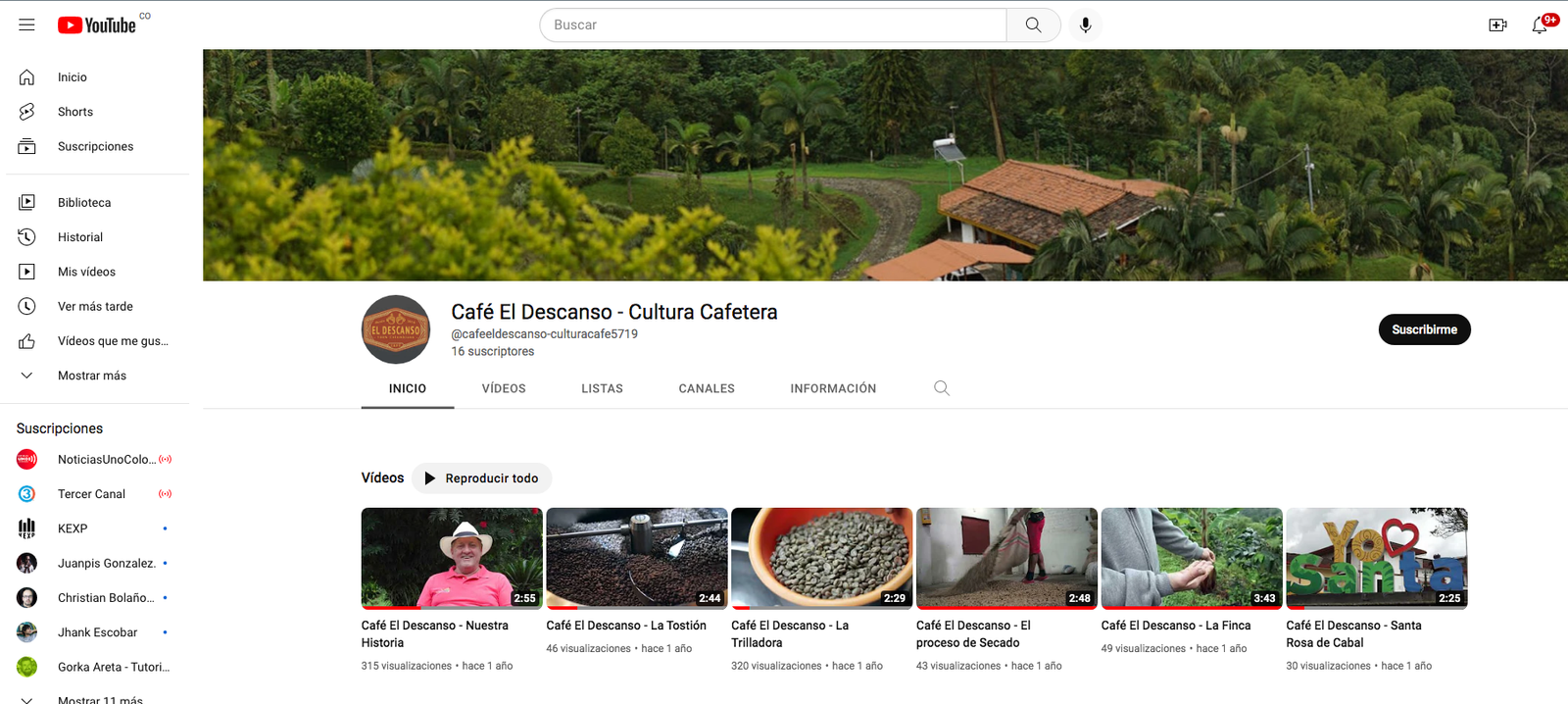This screenshot has width=1568, height=704.
Task: Open Santa Rosa de Cabal thumbnail
Action: [1377, 558]
